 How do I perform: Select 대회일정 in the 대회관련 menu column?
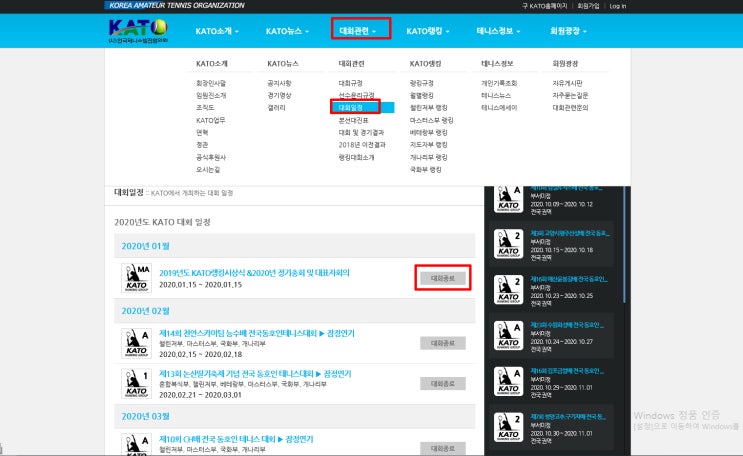[351, 108]
